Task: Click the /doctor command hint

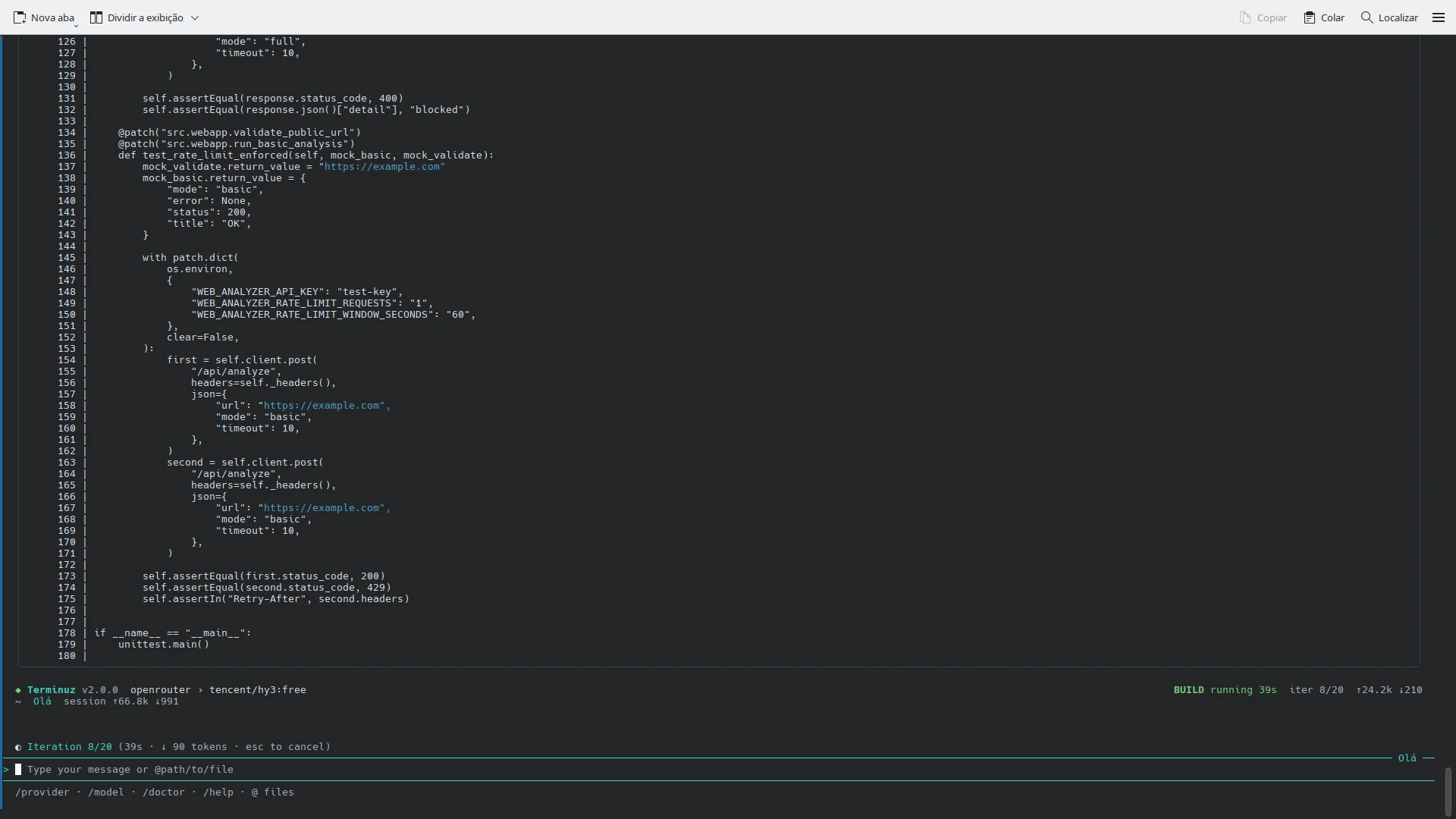Action: (164, 792)
